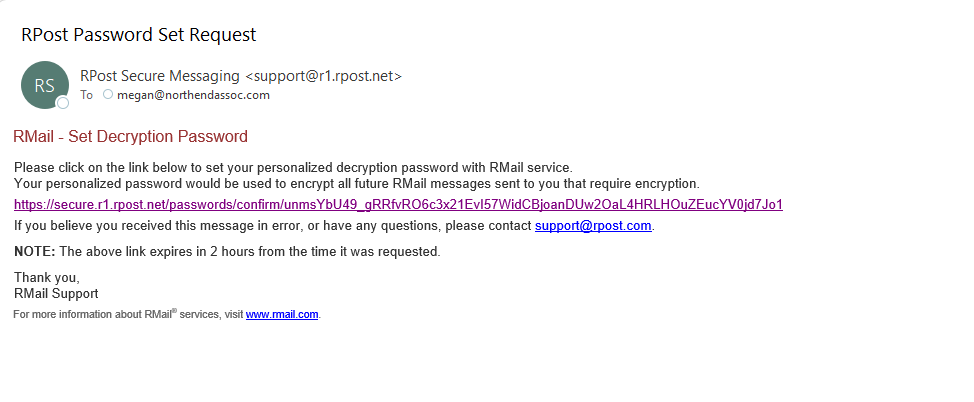This screenshot has width=974, height=402.
Task: Click the "Please click on the link below" sentence
Action: 293,167
